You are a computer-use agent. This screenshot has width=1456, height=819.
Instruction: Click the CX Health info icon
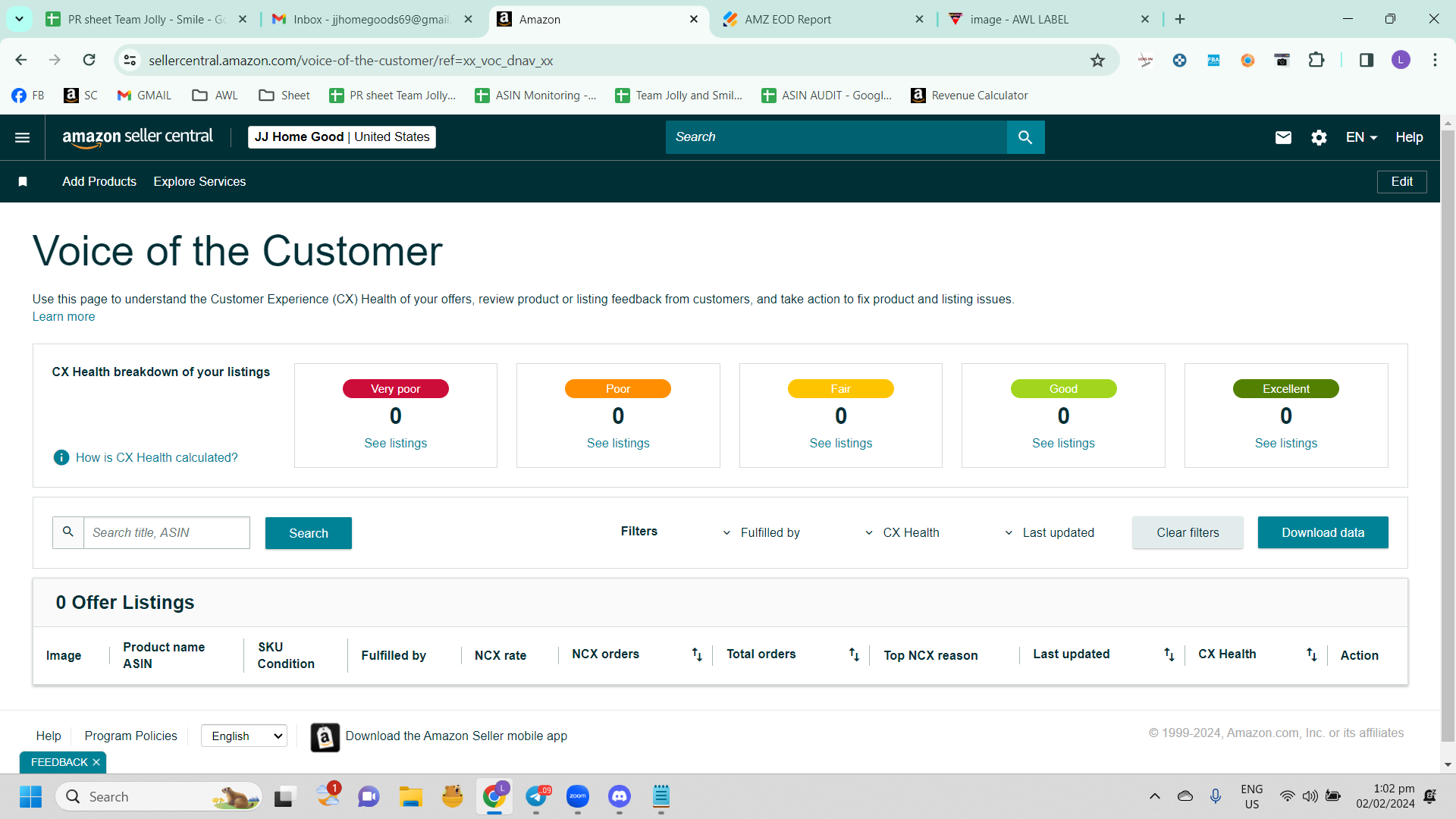click(x=61, y=457)
